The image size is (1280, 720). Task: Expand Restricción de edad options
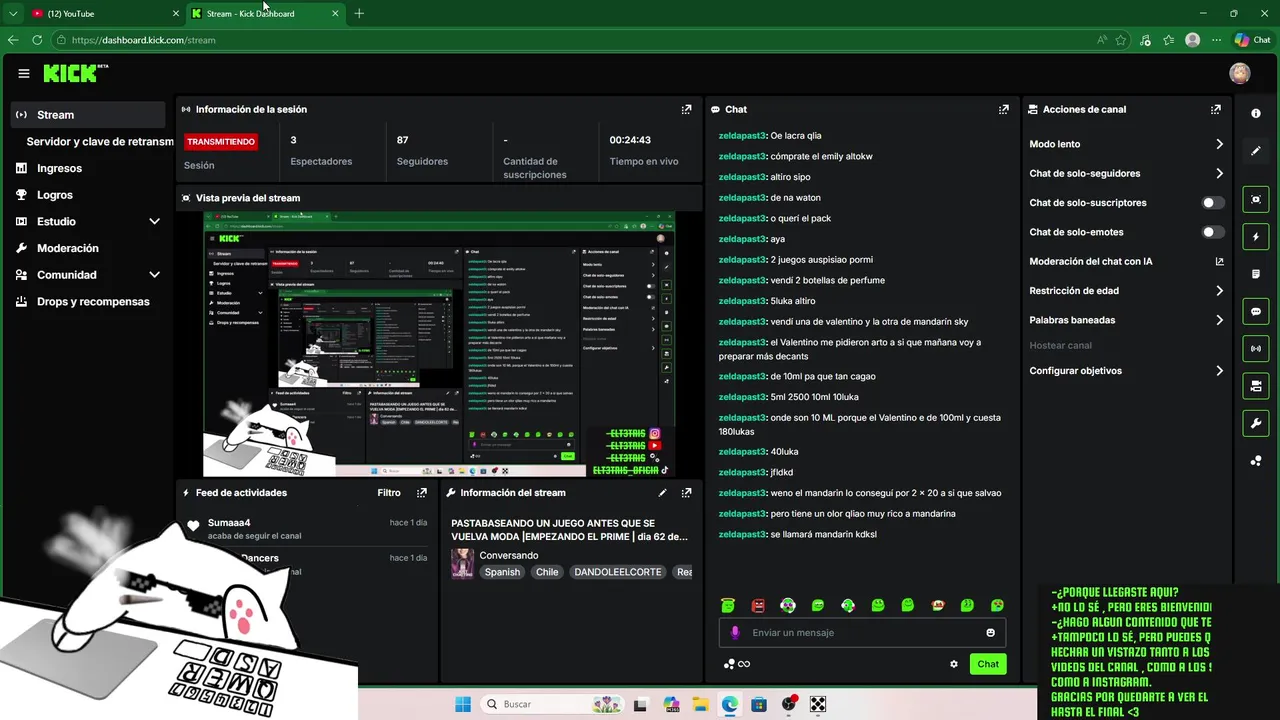pyautogui.click(x=1219, y=291)
